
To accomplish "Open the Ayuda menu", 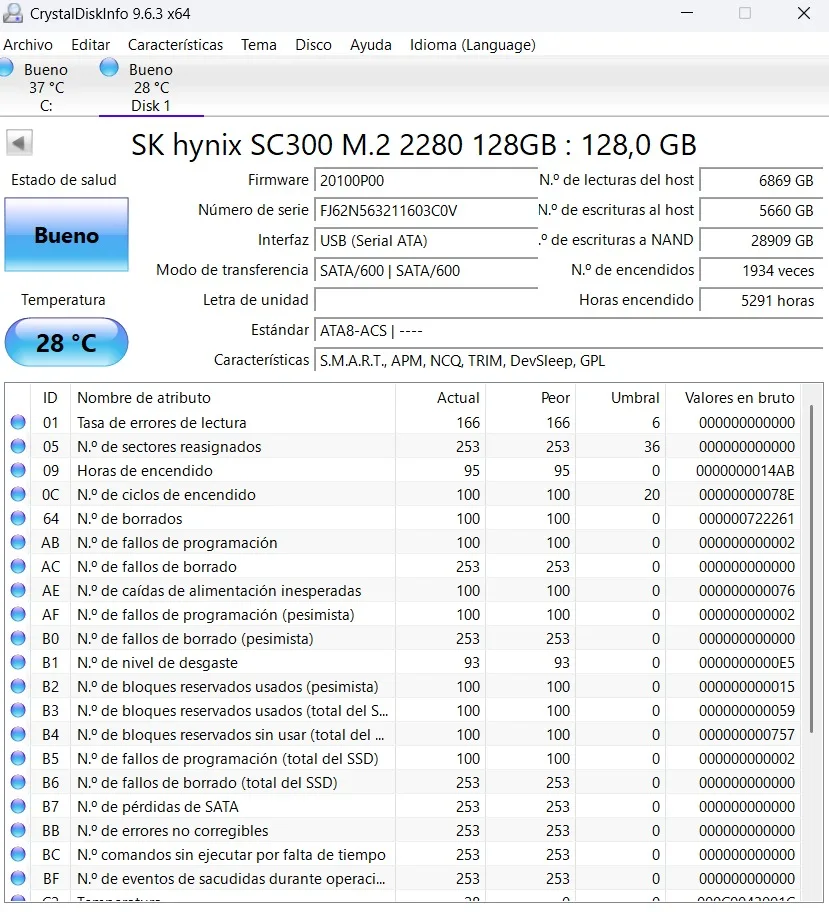I will coord(371,45).
